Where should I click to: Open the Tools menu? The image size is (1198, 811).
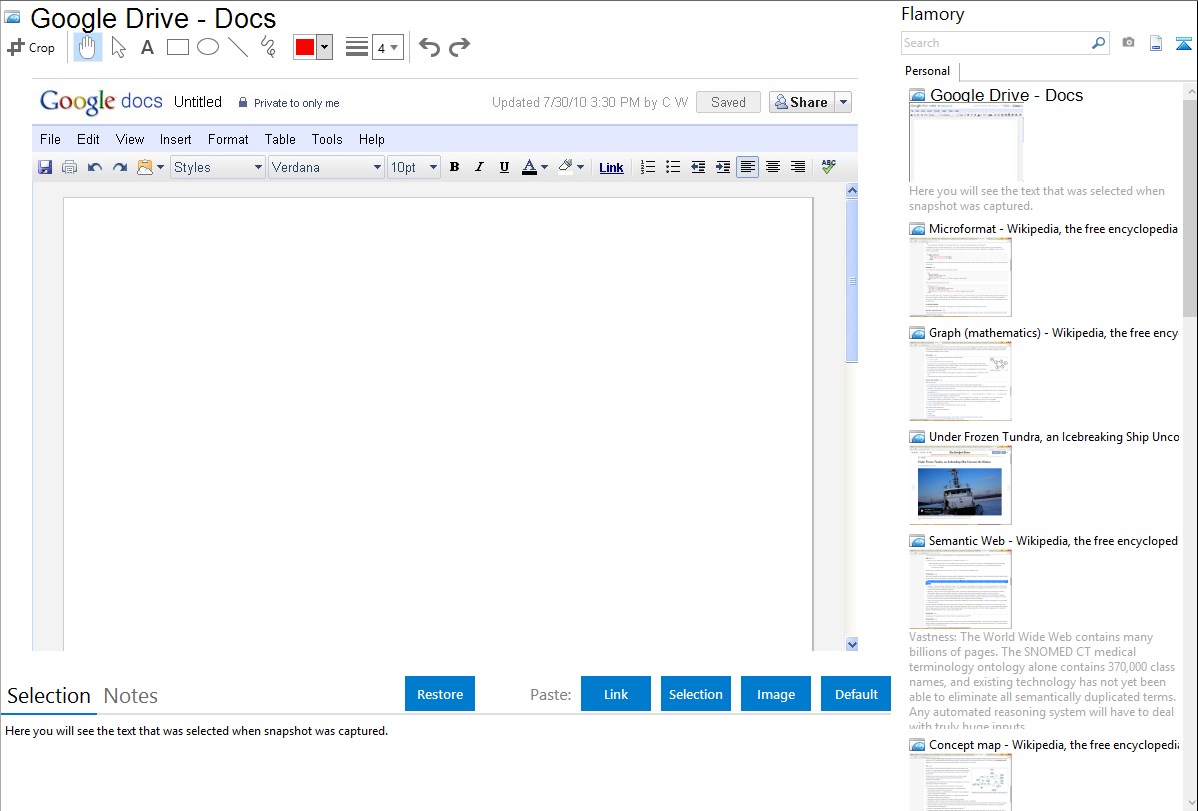click(x=327, y=139)
